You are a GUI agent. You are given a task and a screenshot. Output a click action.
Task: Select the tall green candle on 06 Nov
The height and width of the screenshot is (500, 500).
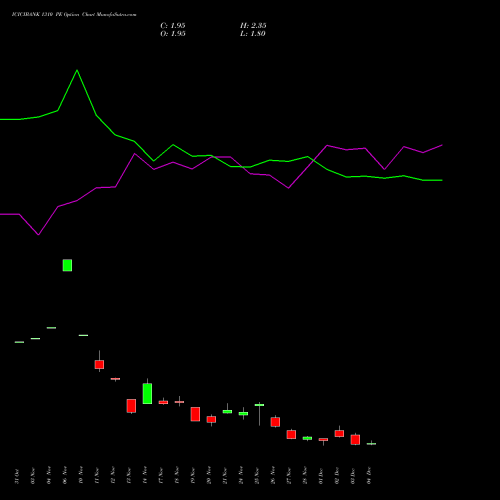tap(67, 265)
